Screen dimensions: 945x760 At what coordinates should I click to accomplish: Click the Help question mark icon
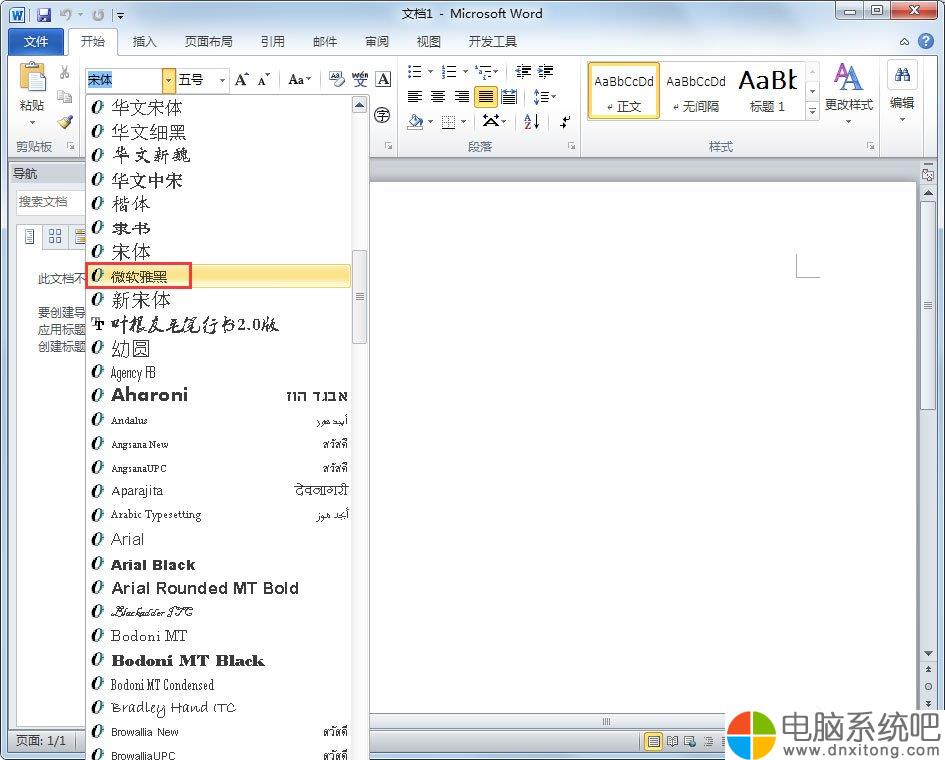click(x=926, y=41)
